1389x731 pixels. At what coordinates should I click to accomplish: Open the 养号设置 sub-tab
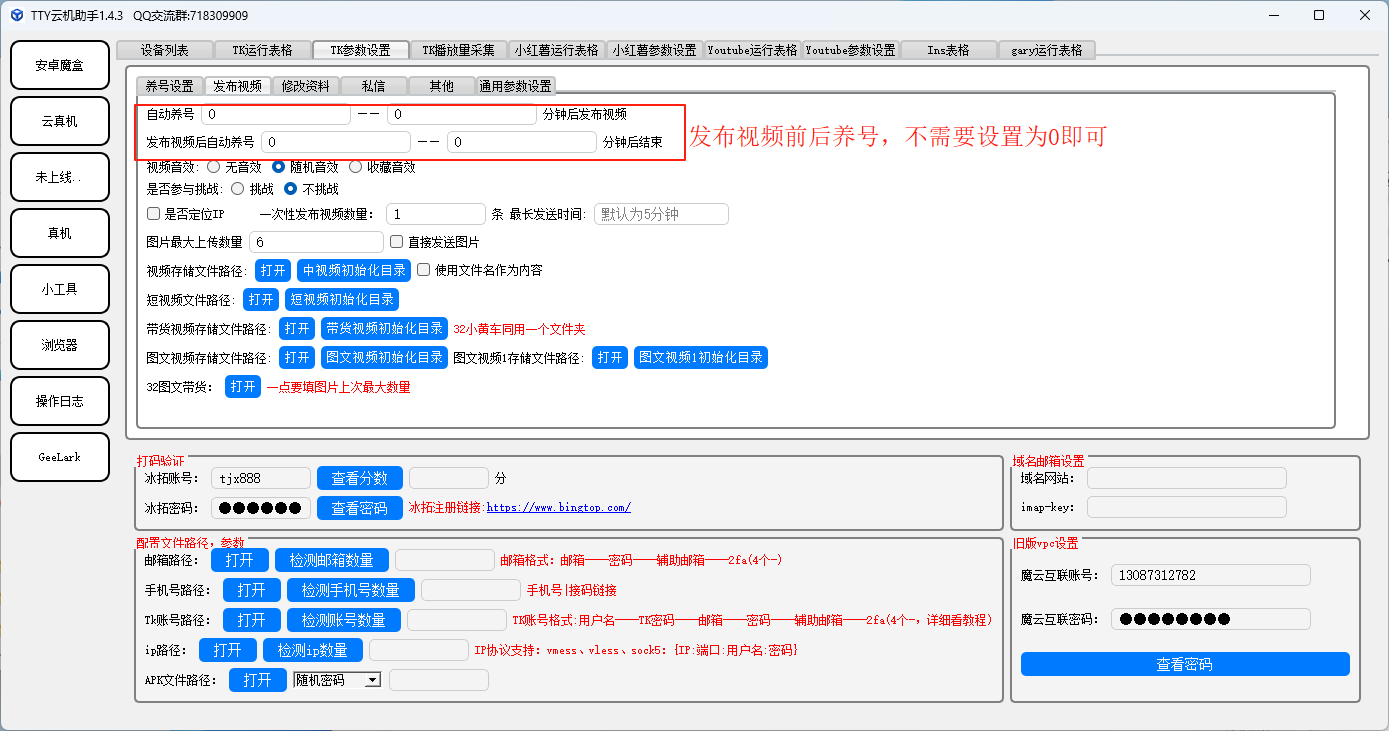click(x=170, y=86)
